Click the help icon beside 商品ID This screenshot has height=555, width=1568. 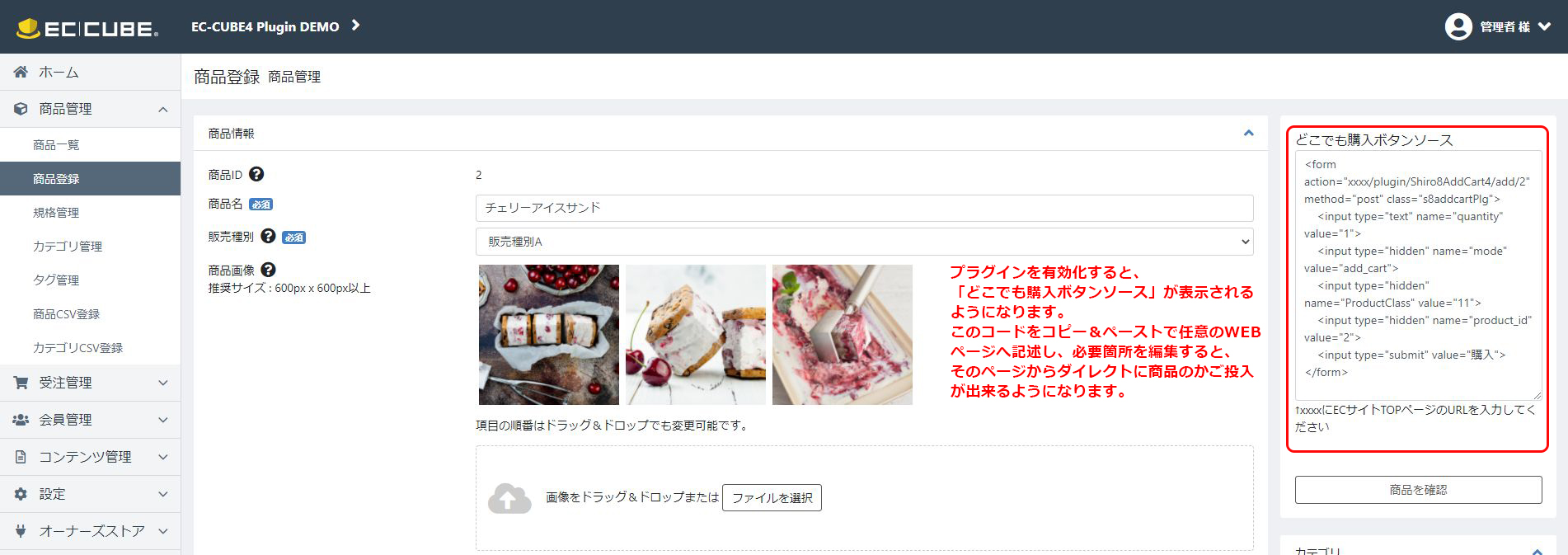pyautogui.click(x=256, y=174)
